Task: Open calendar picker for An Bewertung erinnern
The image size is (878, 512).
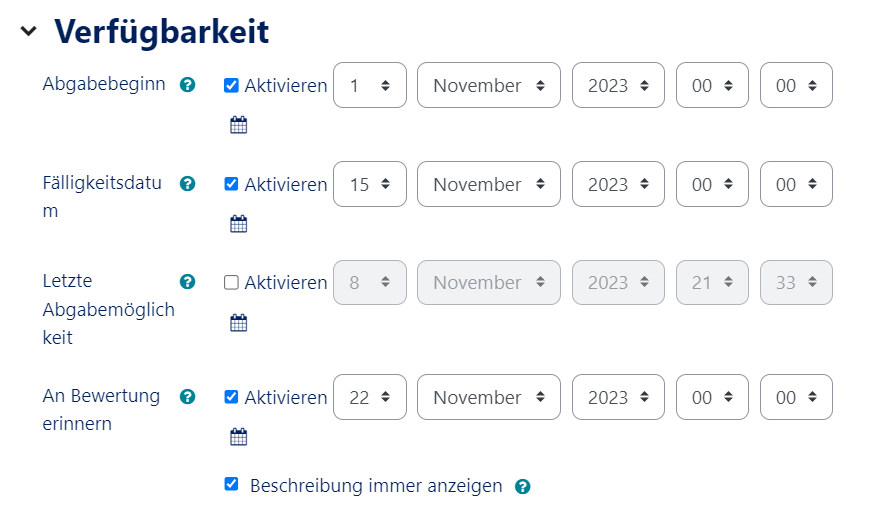Action: pos(238,436)
